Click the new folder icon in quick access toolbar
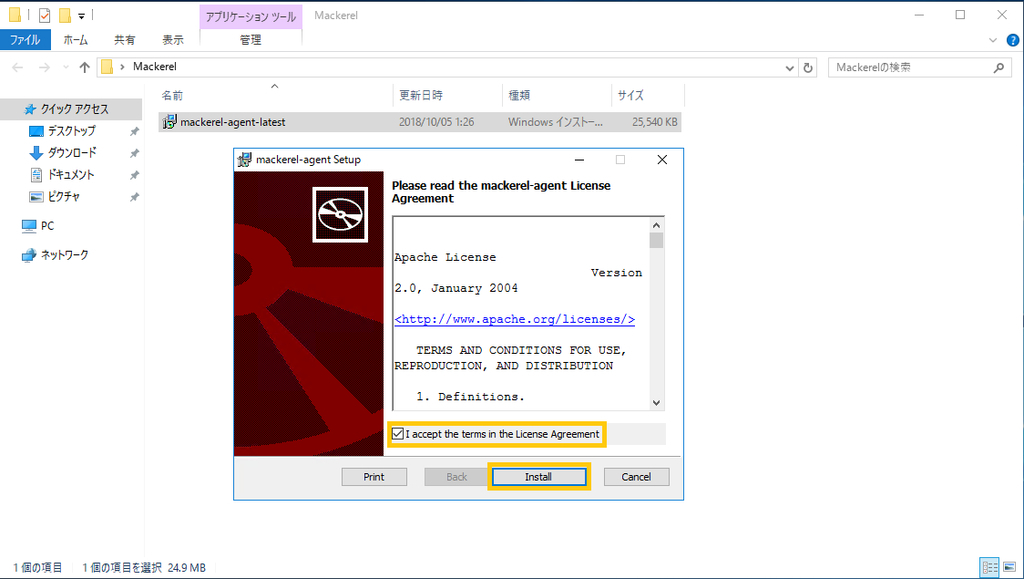This screenshot has height=579, width=1024. [65, 15]
